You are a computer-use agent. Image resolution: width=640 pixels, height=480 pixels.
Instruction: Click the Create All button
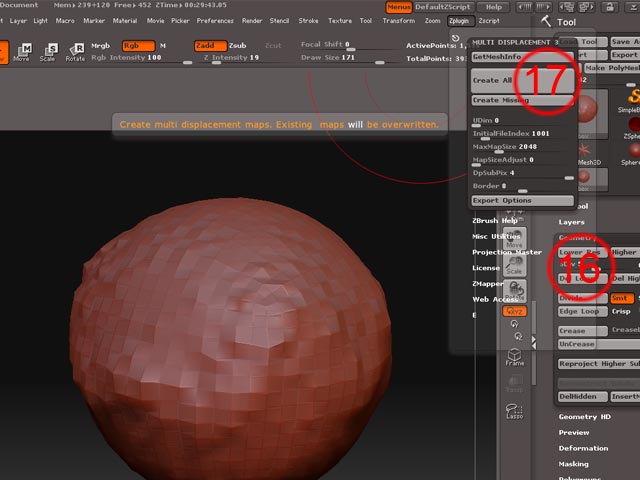point(522,80)
